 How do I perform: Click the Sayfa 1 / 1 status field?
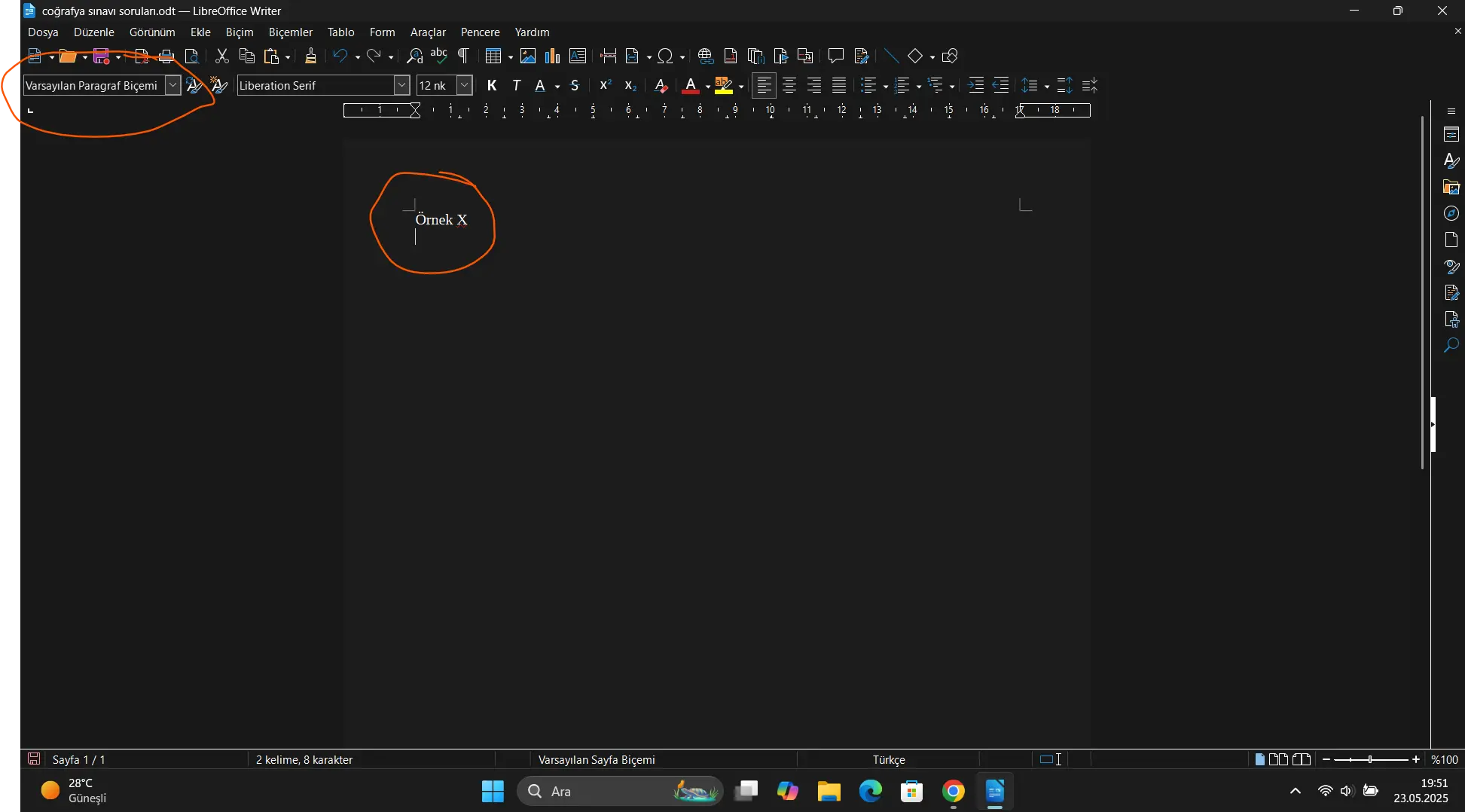(78, 759)
